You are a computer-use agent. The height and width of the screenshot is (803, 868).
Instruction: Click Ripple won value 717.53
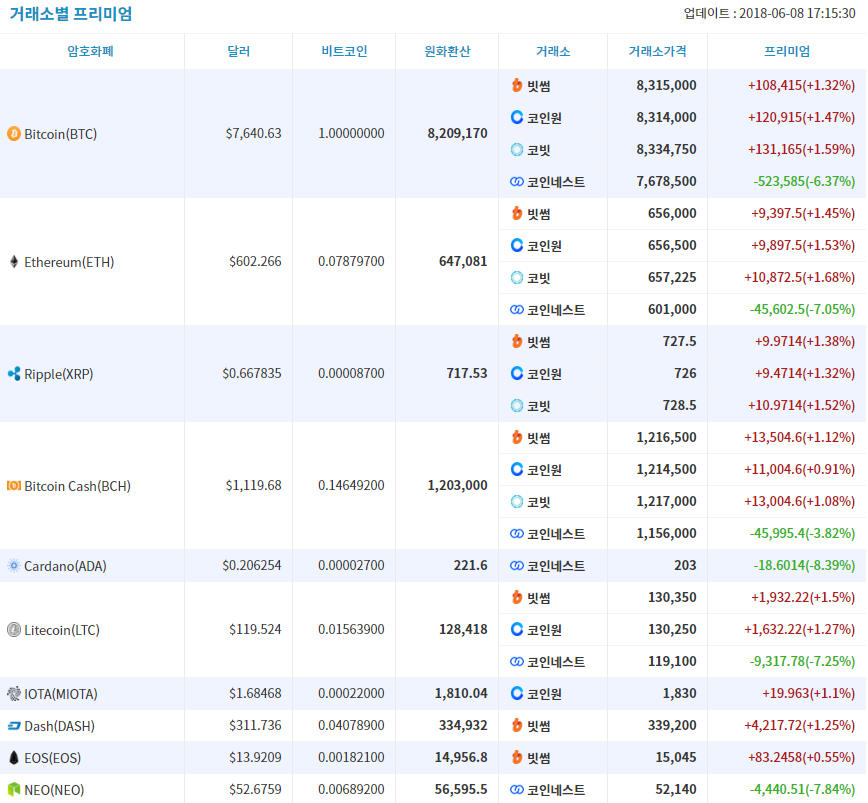(x=467, y=374)
